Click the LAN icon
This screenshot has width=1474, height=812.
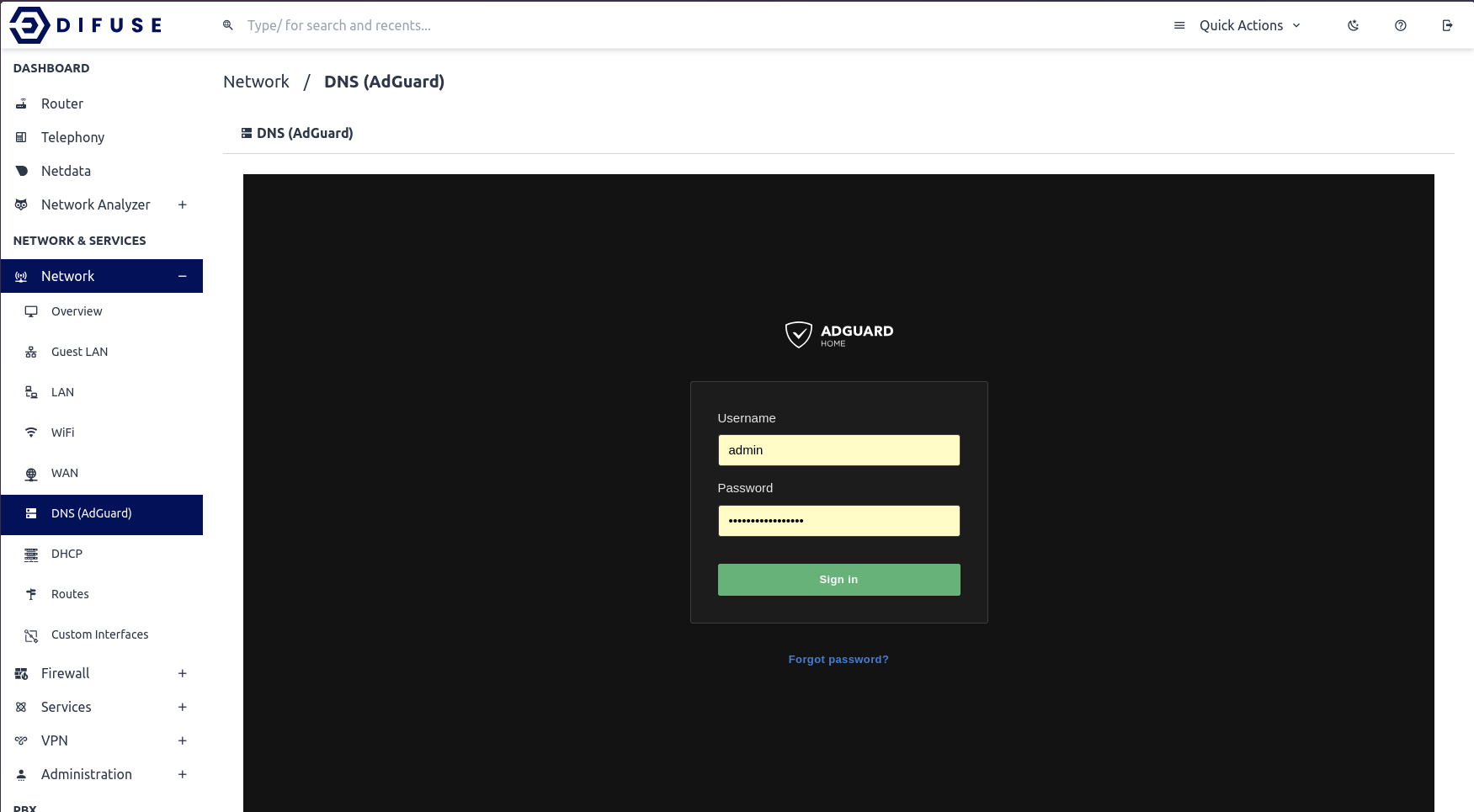click(x=31, y=392)
